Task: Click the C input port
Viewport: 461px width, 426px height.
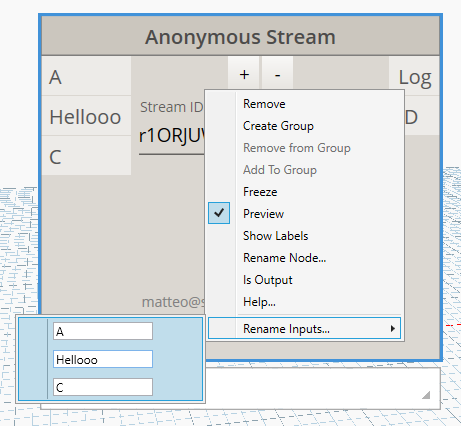Action: click(86, 156)
